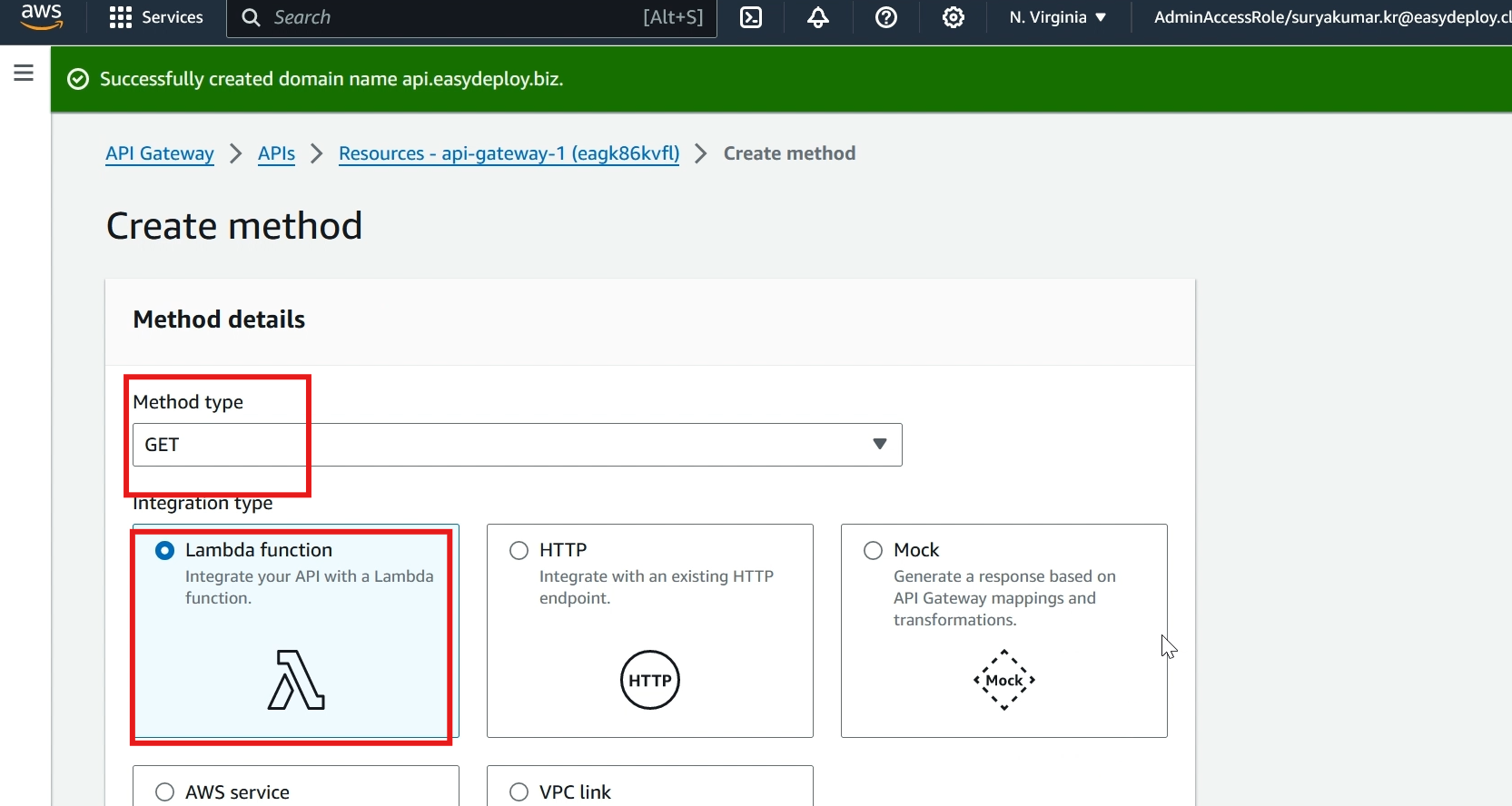Click the magnifier icon in search bar
The height and width of the screenshot is (806, 1512).
pyautogui.click(x=252, y=17)
